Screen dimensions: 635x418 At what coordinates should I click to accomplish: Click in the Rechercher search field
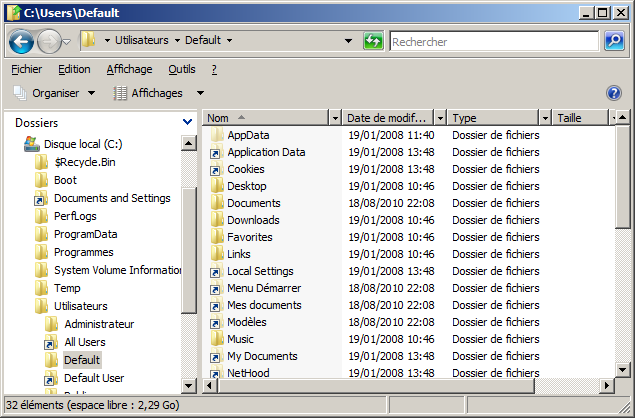pyautogui.click(x=495, y=42)
